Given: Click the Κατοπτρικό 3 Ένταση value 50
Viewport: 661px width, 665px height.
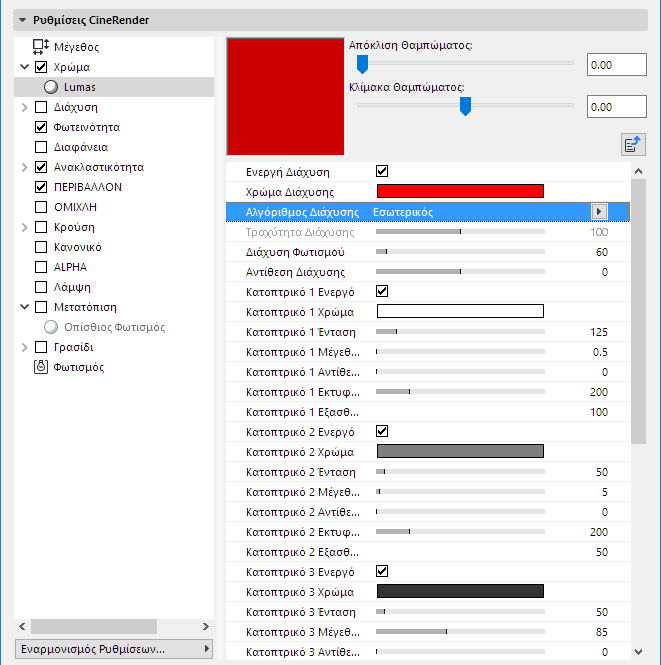Looking at the screenshot, I should pyautogui.click(x=602, y=612).
